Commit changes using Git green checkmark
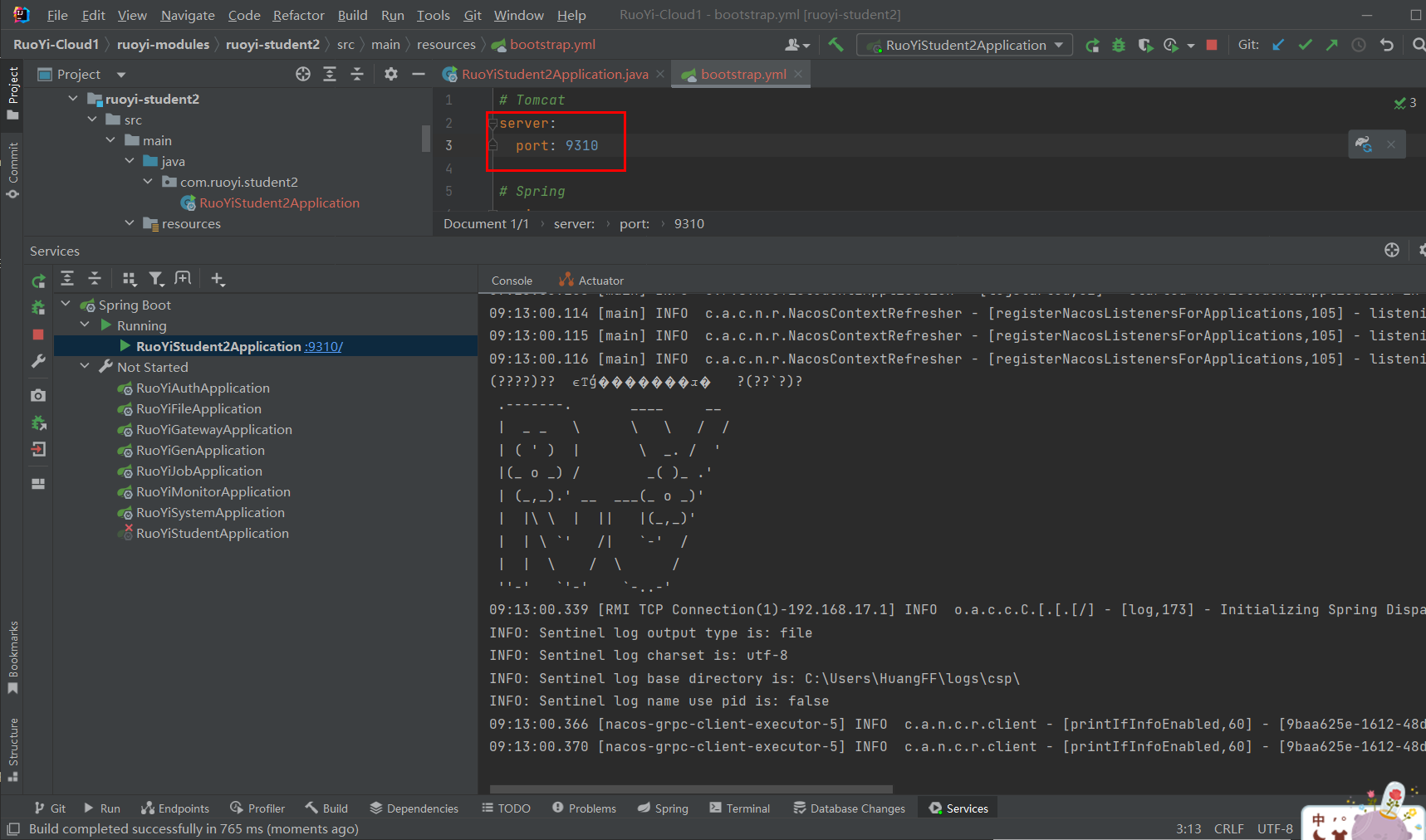The height and width of the screenshot is (840, 1426). click(1306, 45)
